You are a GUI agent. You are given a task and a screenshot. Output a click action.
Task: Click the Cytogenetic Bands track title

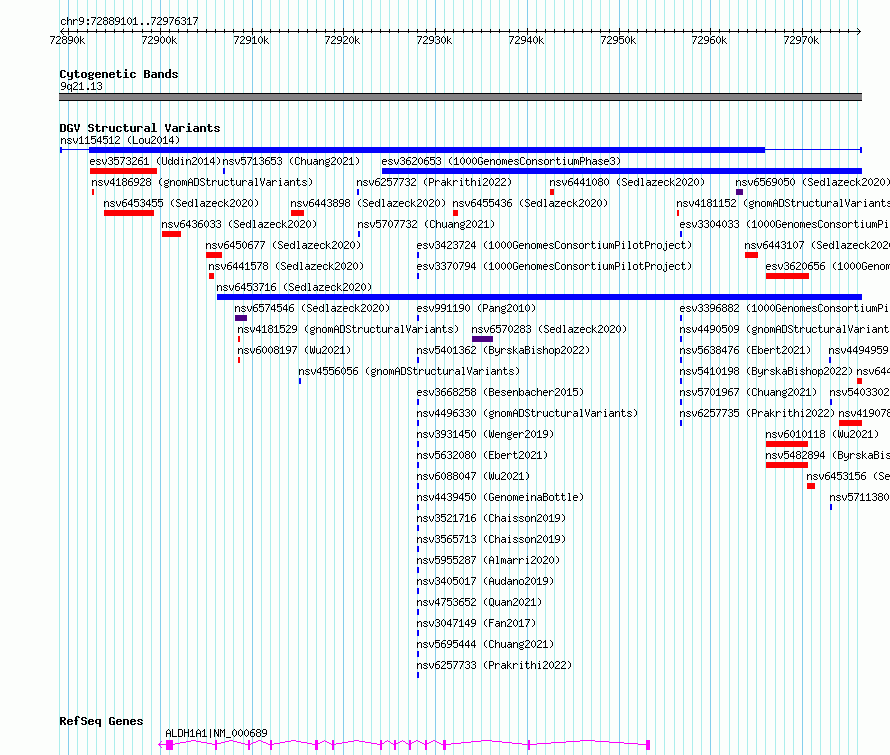[119, 74]
